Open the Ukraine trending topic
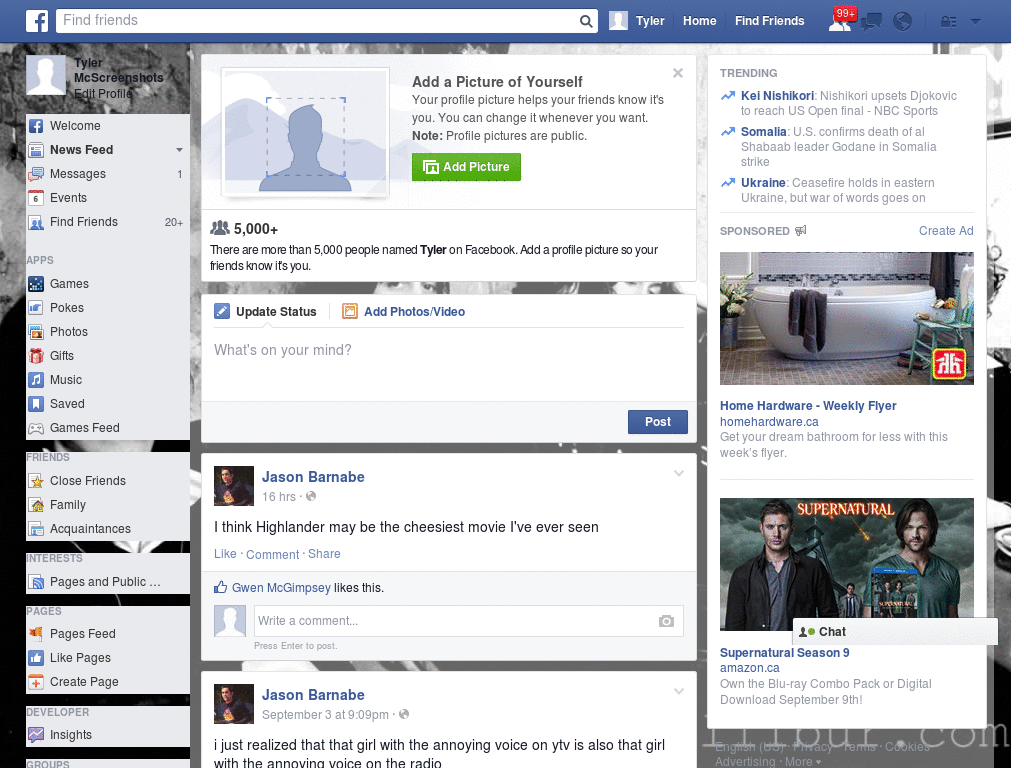The image size is (1024, 768). pyautogui.click(x=763, y=183)
